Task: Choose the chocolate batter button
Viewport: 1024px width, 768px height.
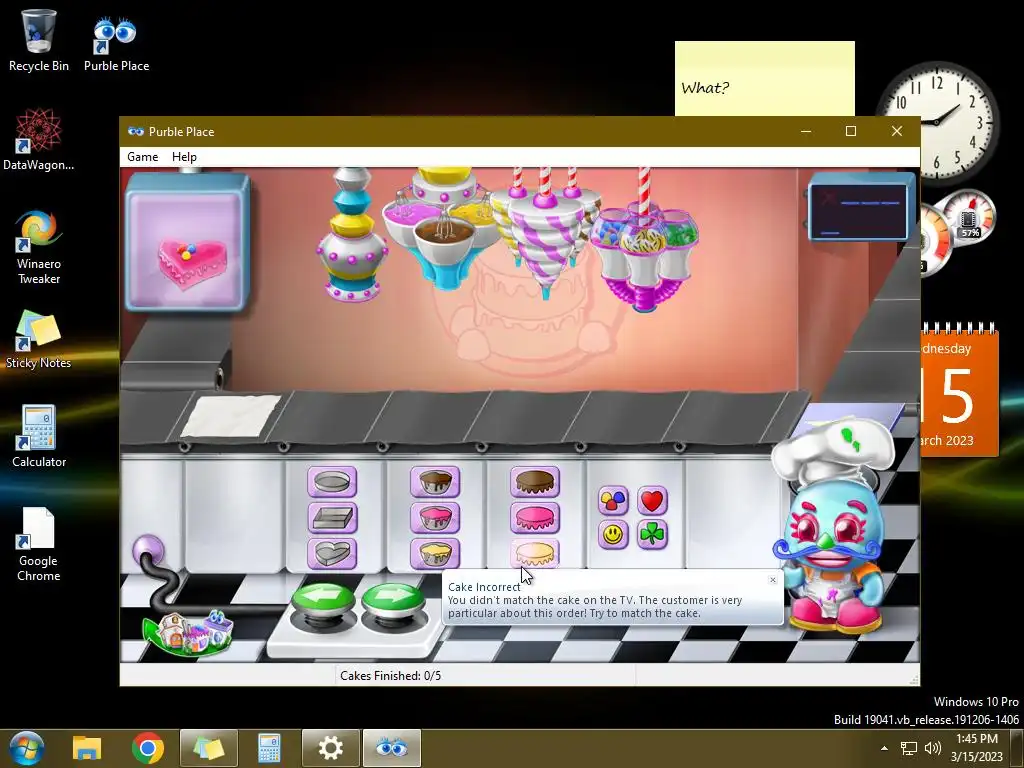Action: coord(435,482)
